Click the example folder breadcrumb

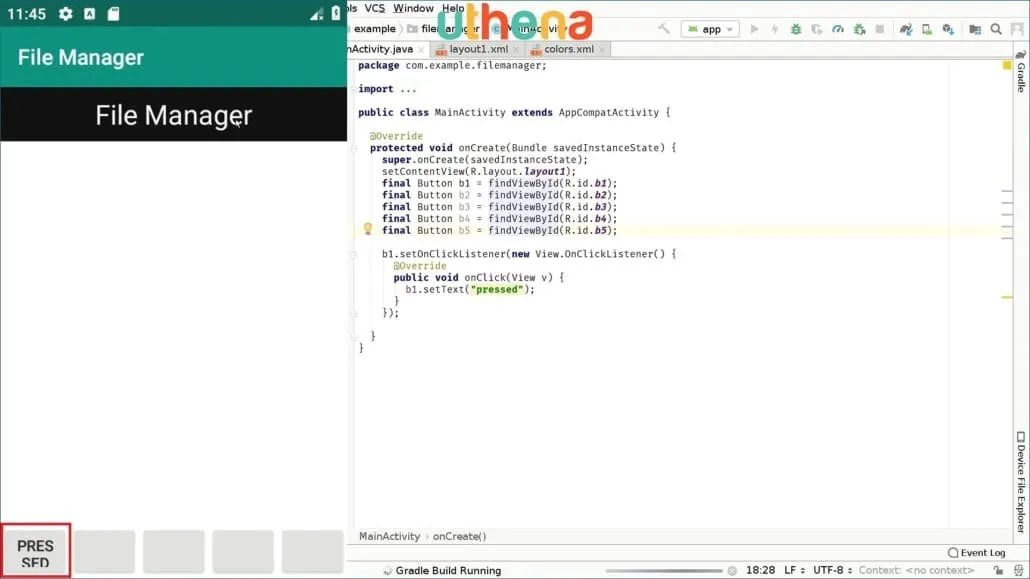[x=374, y=29]
